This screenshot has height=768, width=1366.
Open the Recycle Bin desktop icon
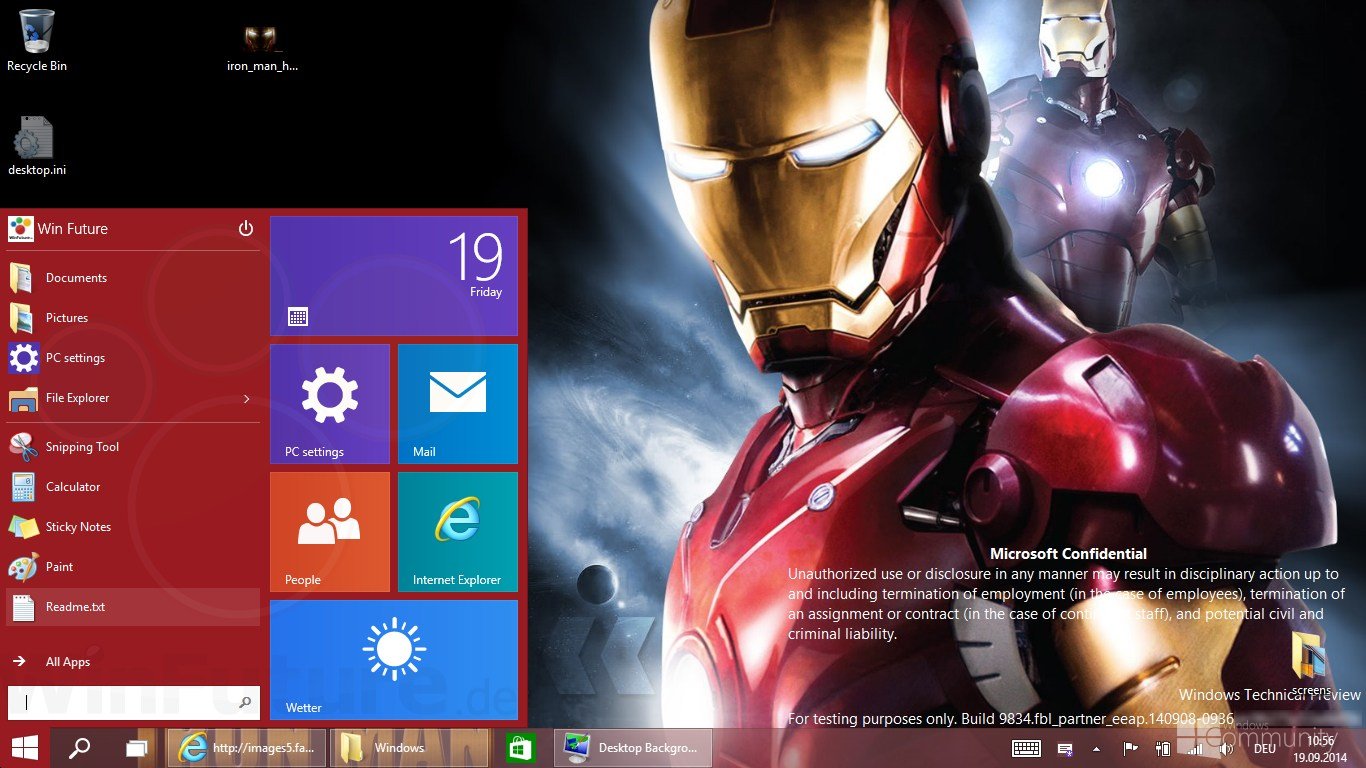37,40
